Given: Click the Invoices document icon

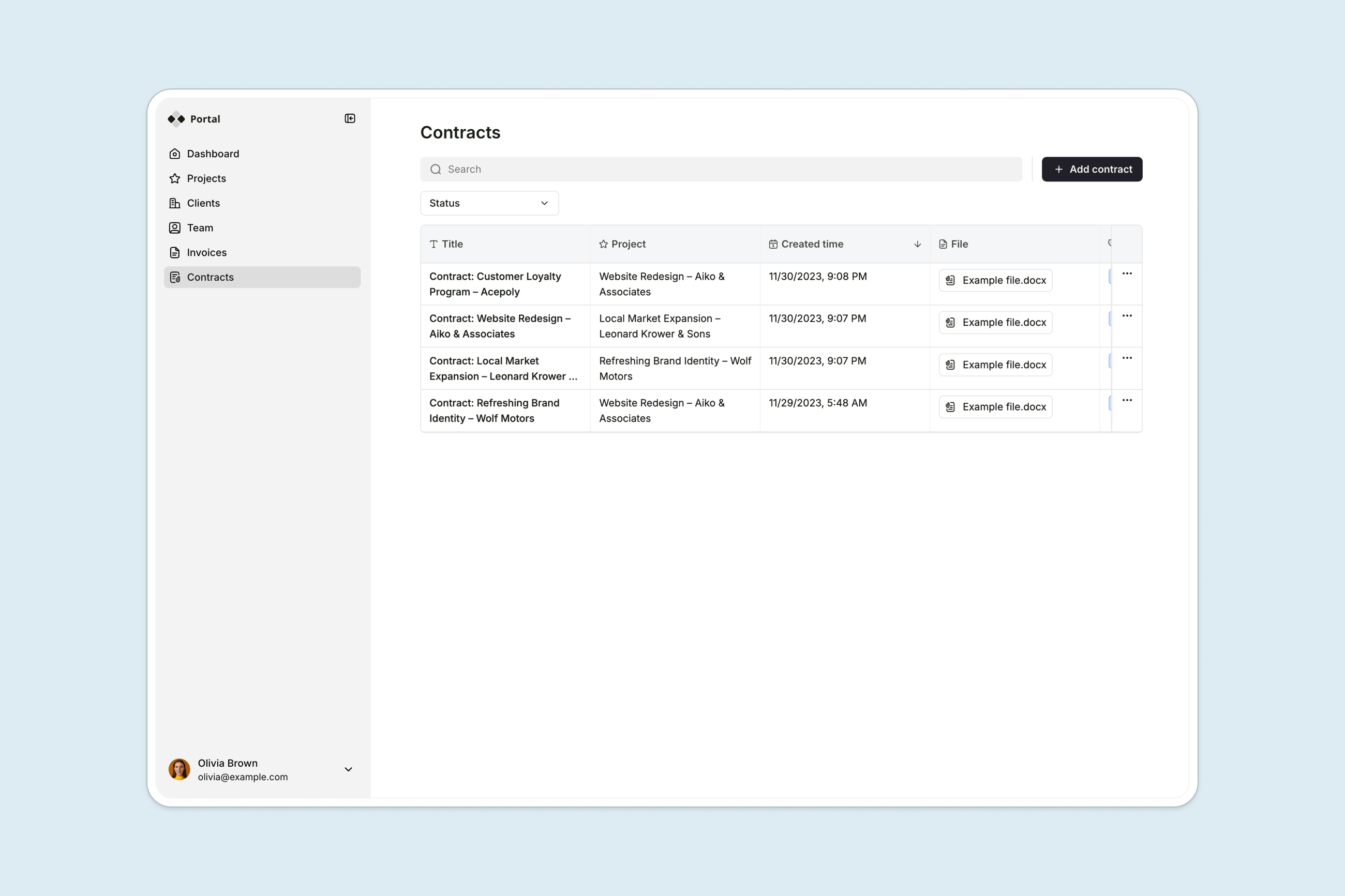Looking at the screenshot, I should 175,252.
